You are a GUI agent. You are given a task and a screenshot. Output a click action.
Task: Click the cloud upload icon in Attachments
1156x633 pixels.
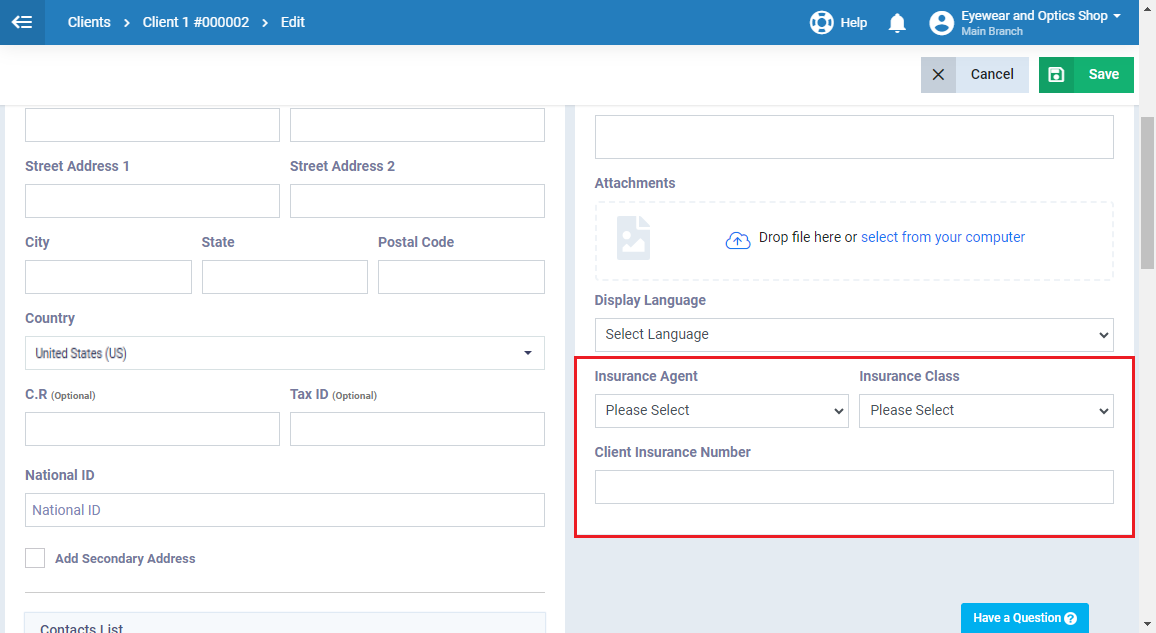[738, 240]
